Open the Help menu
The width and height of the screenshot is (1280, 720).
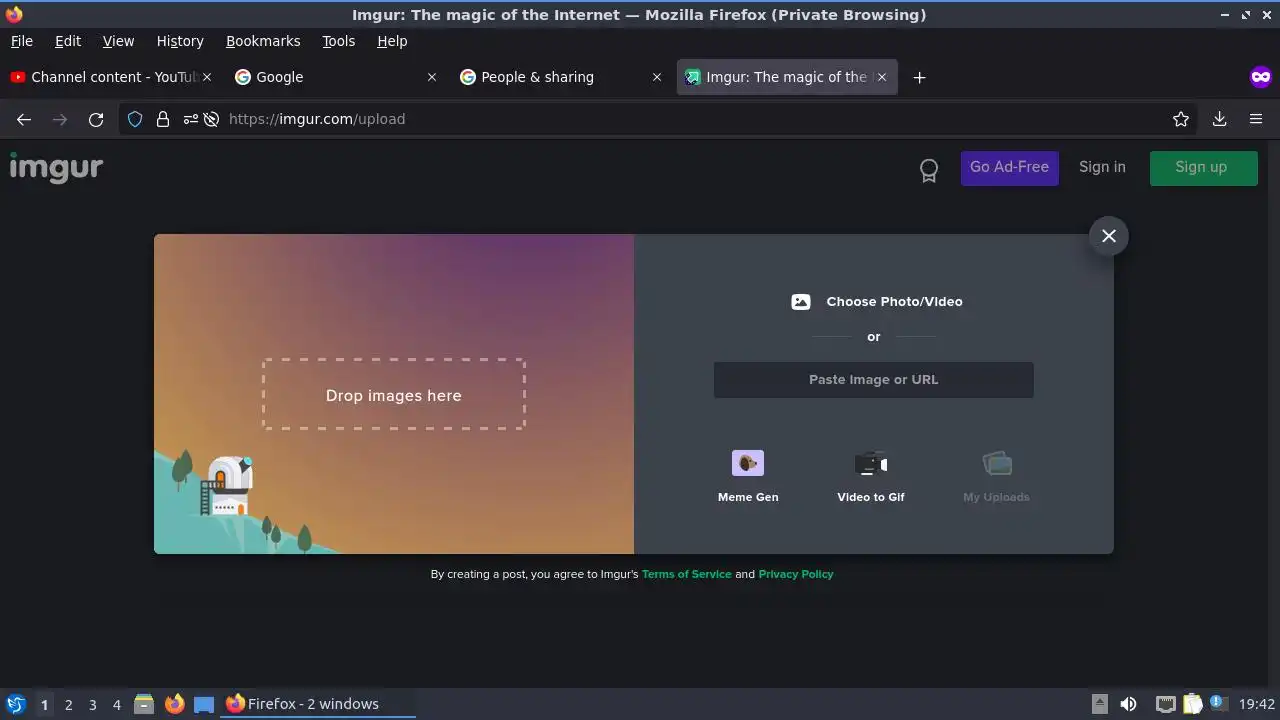pos(392,41)
